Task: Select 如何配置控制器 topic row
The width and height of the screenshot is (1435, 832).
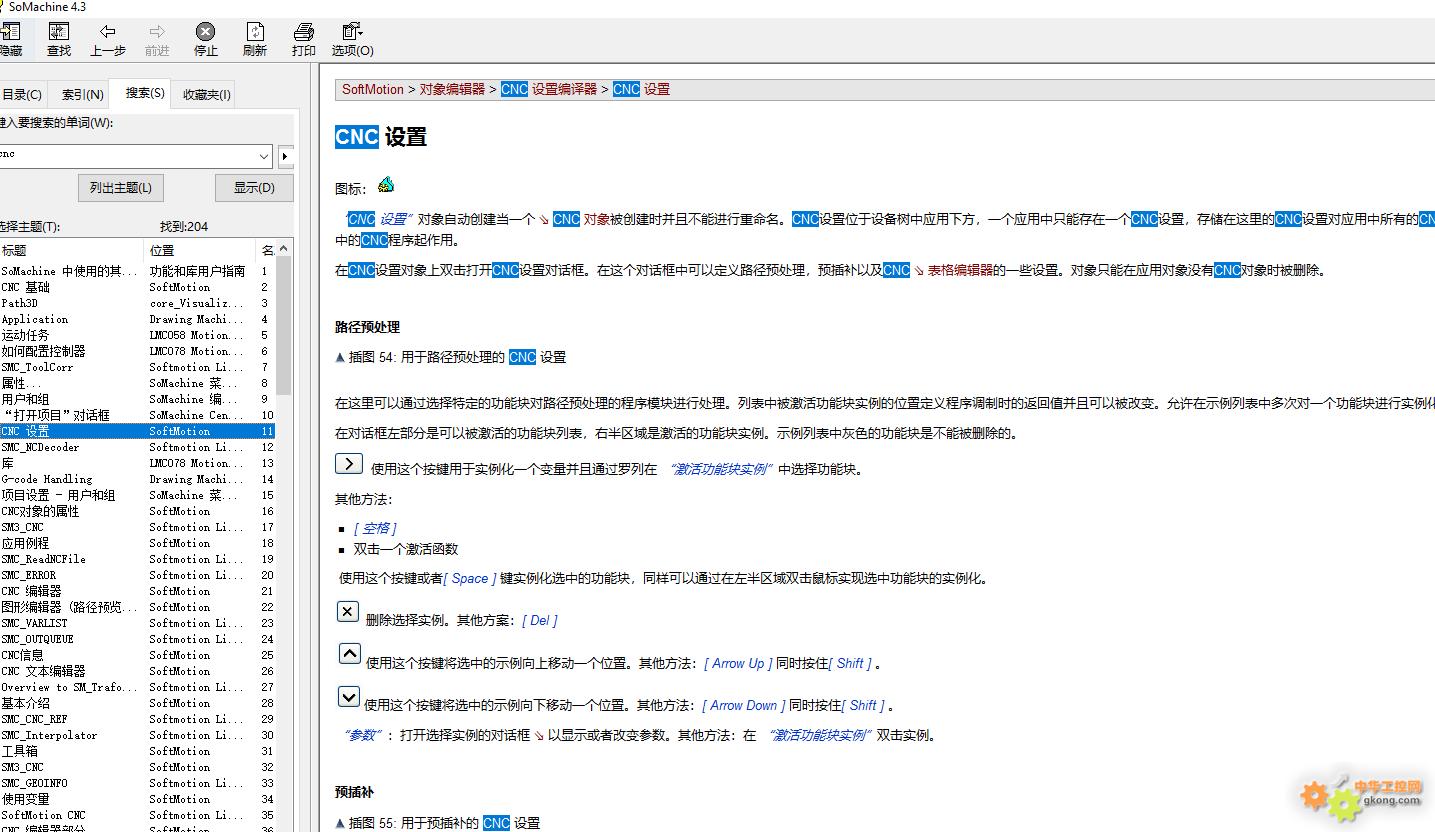Action: coord(137,351)
